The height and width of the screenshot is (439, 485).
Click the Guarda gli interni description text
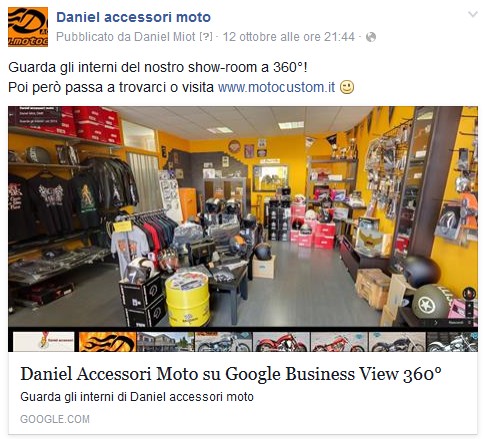137,397
